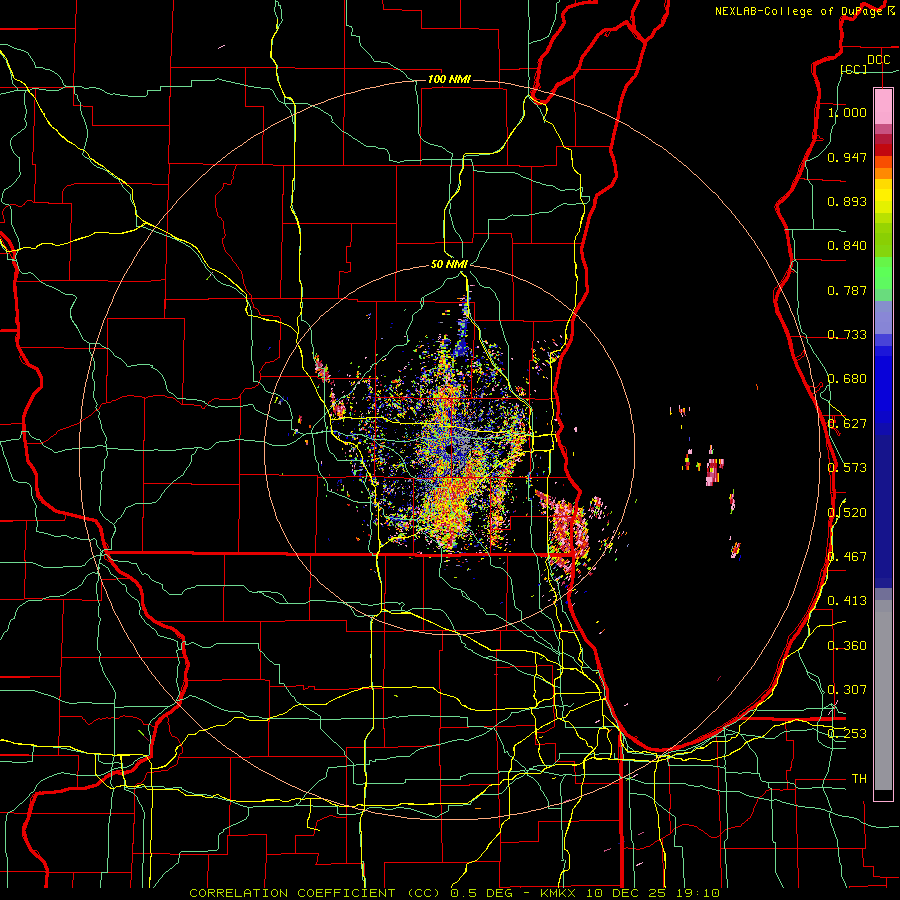Click the Correlation Coefficient KMKX caption at the bottom
This screenshot has width=900, height=900.
point(454,893)
